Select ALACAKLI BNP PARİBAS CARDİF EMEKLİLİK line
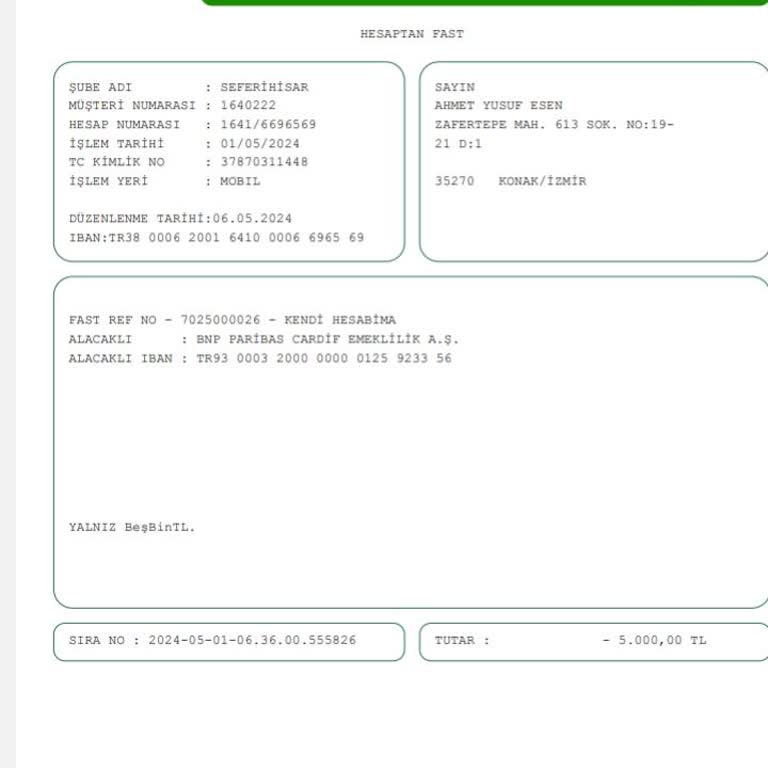The width and height of the screenshot is (768, 768). [x=264, y=339]
